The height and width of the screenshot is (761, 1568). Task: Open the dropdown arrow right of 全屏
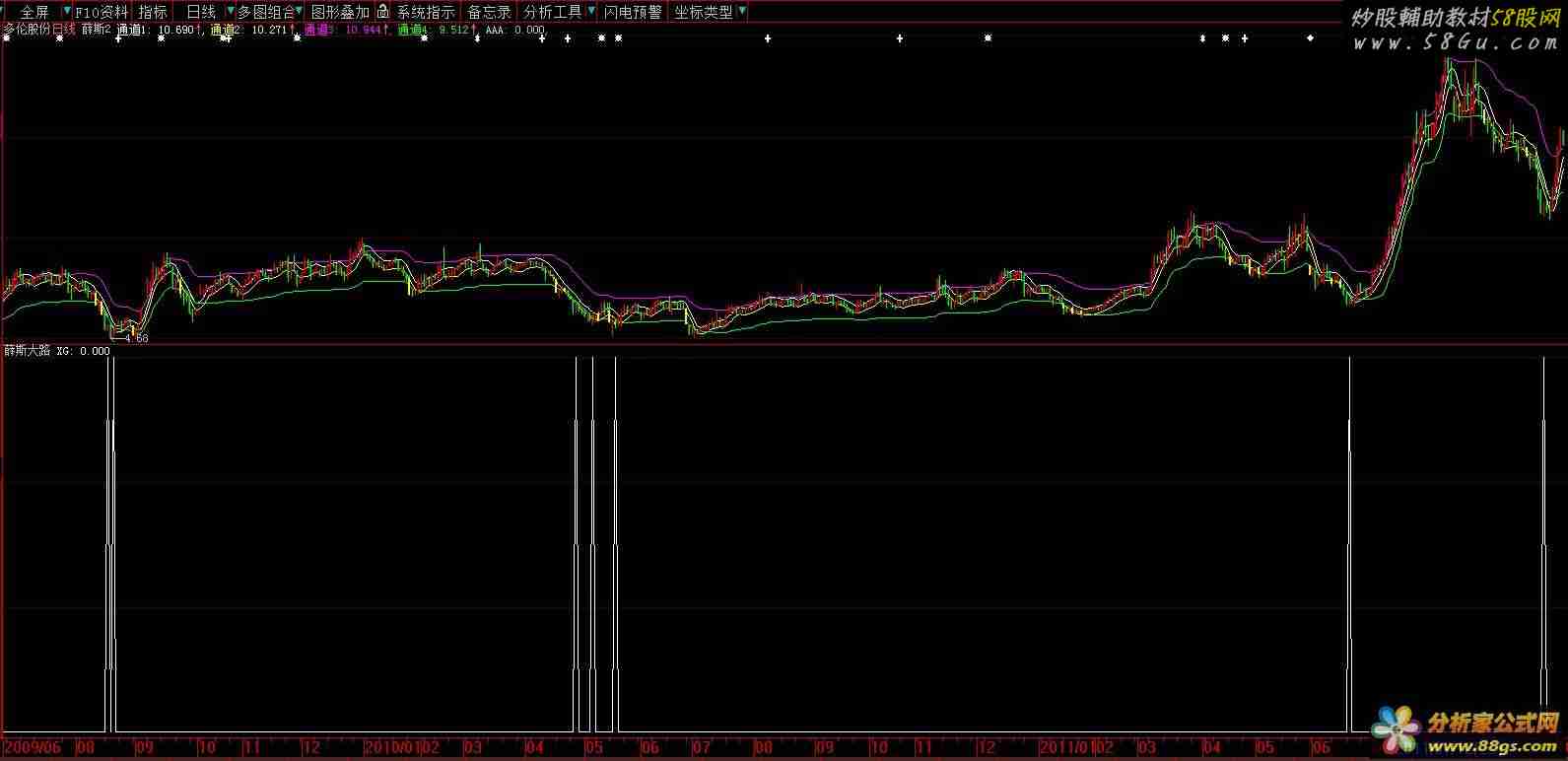click(x=66, y=12)
